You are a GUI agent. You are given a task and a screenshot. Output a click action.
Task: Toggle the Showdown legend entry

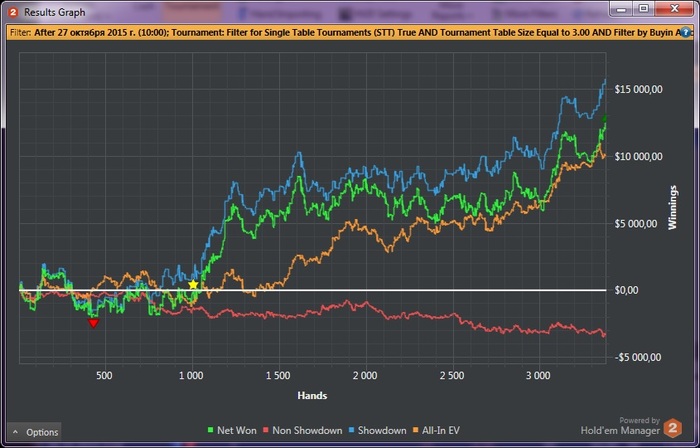tap(377, 431)
